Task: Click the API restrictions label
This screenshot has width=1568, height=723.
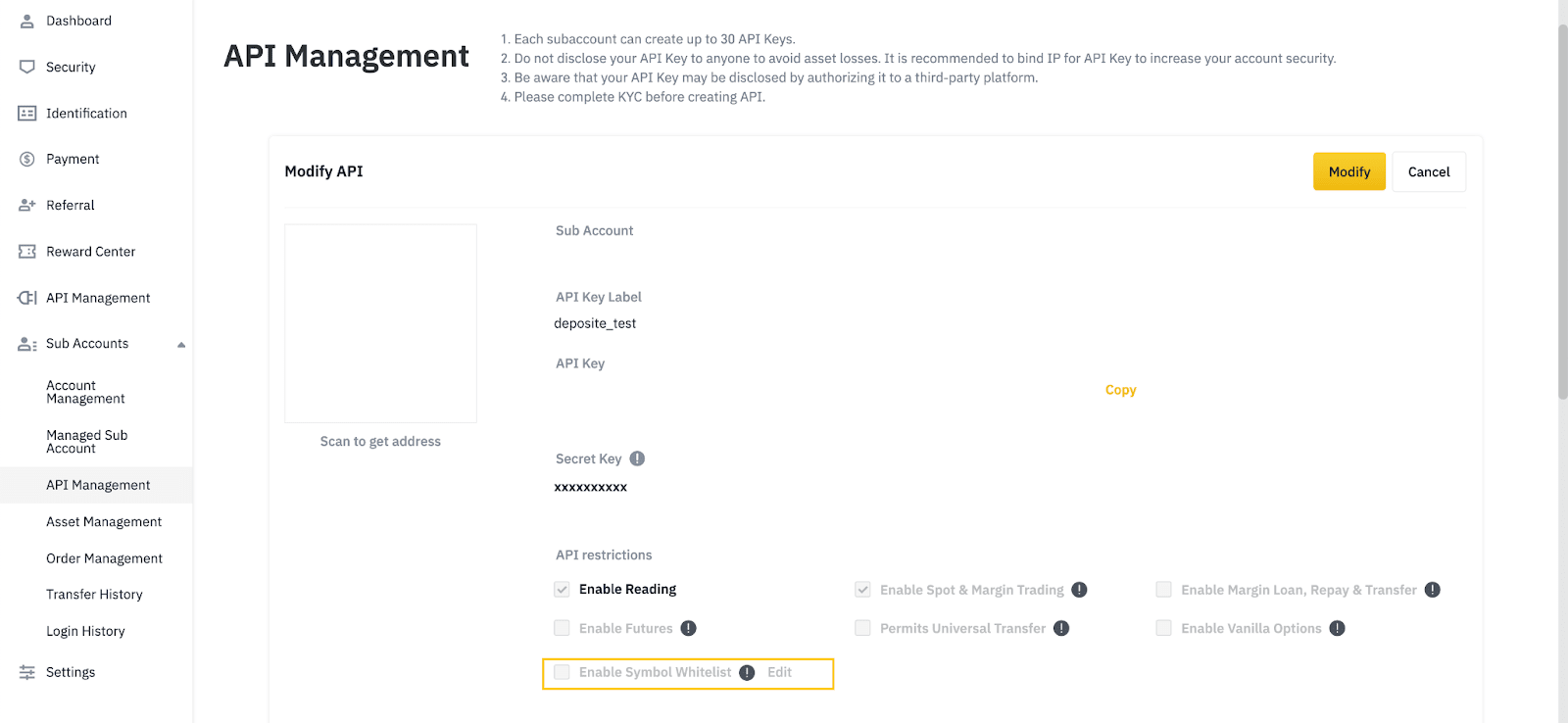Action: [x=604, y=554]
